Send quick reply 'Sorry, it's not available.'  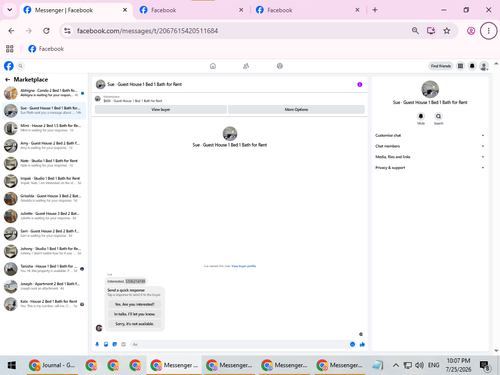click(135, 324)
